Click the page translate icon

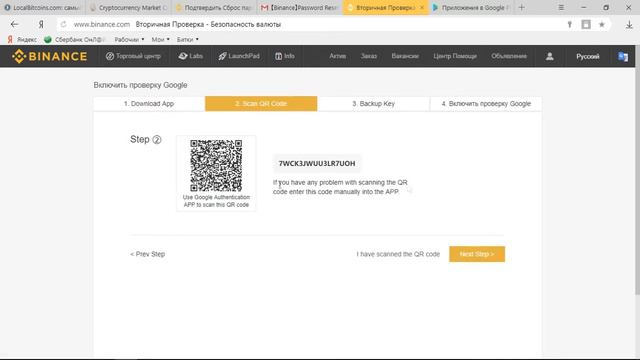coord(623,56)
